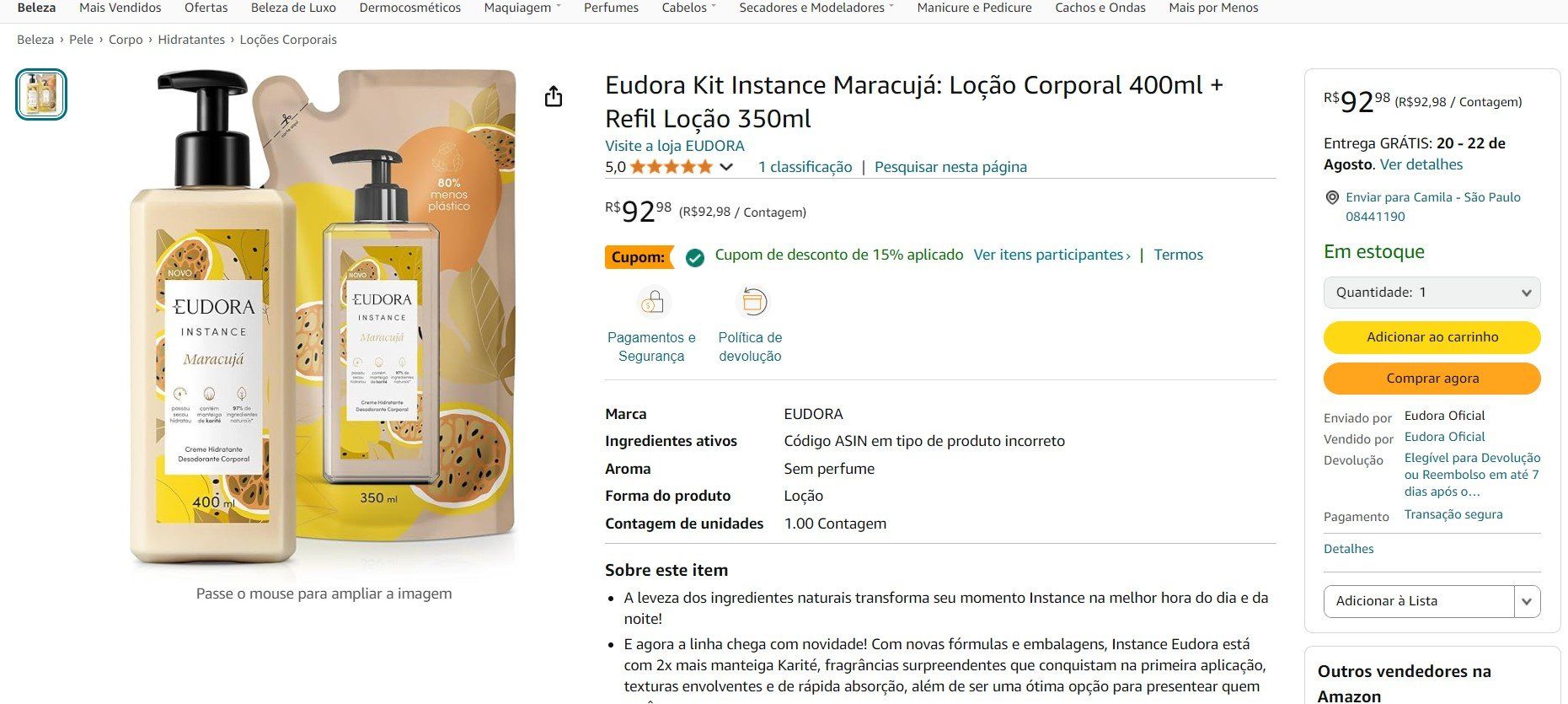
Task: Click the five-star rating icons
Action: (x=671, y=167)
